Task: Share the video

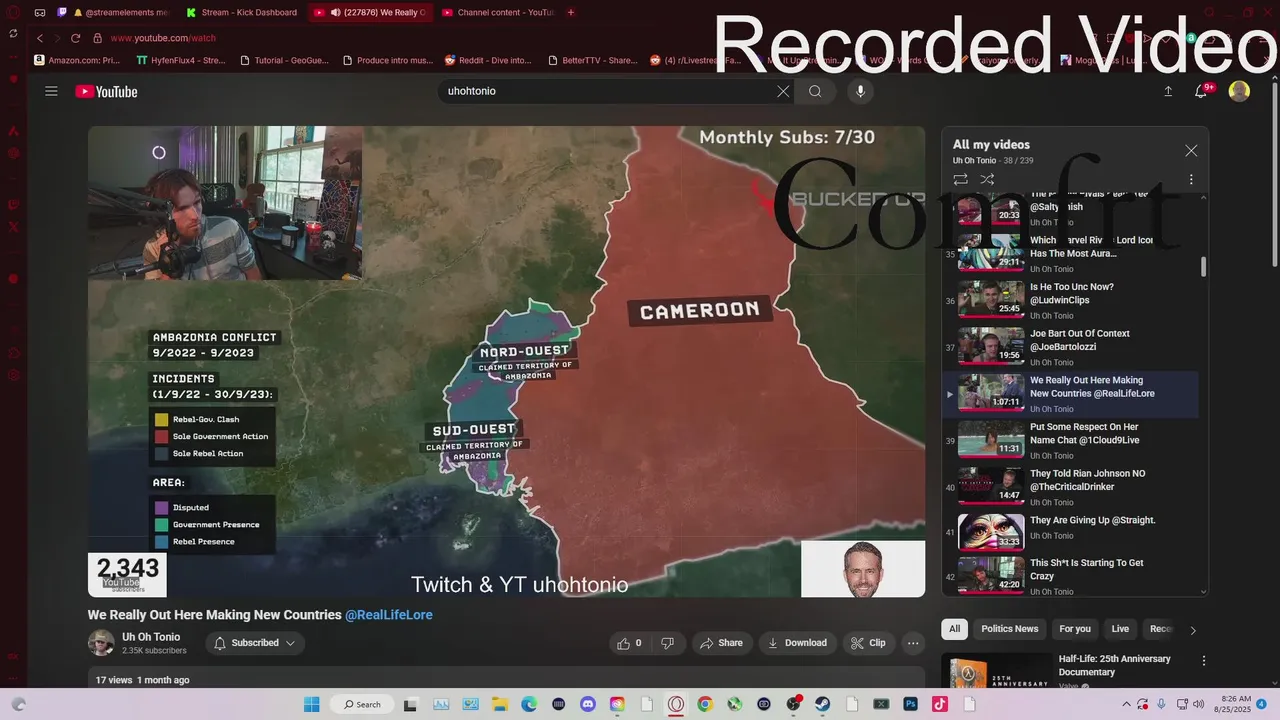Action: coord(721,643)
